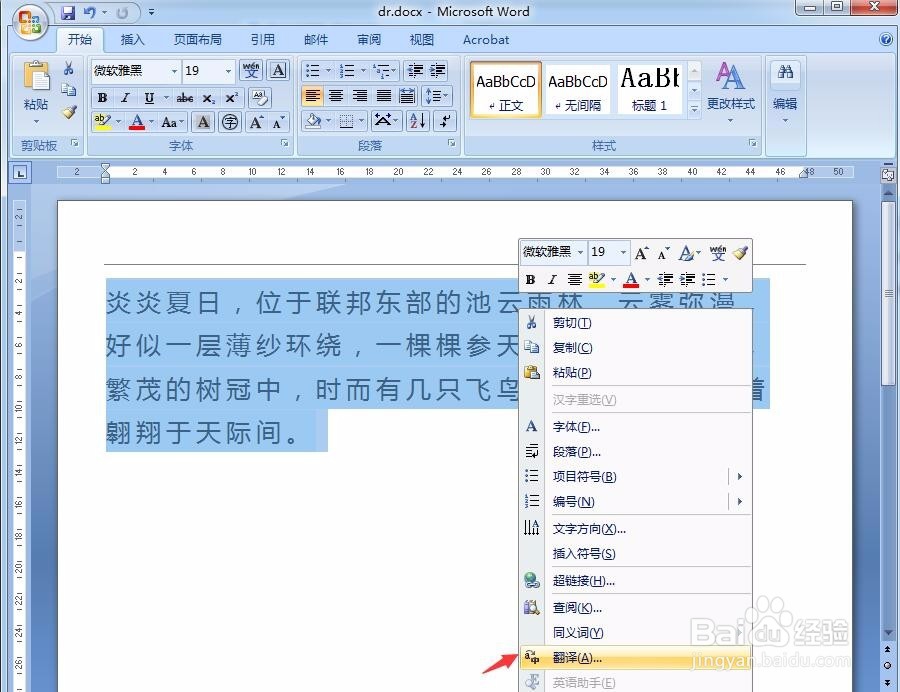Toggle show paragraph marks button

pyautogui.click(x=445, y=121)
